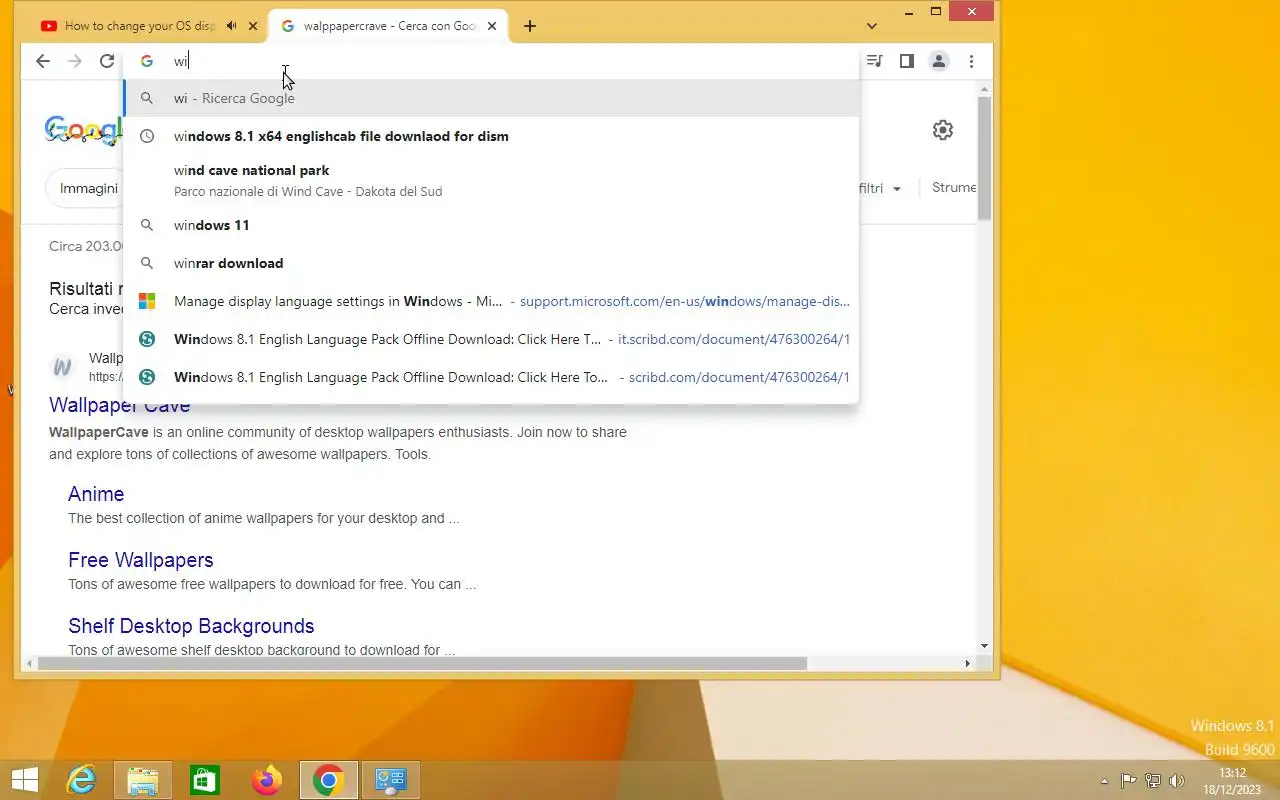
Task: Open Chrome three-dot menu
Action: point(971,61)
